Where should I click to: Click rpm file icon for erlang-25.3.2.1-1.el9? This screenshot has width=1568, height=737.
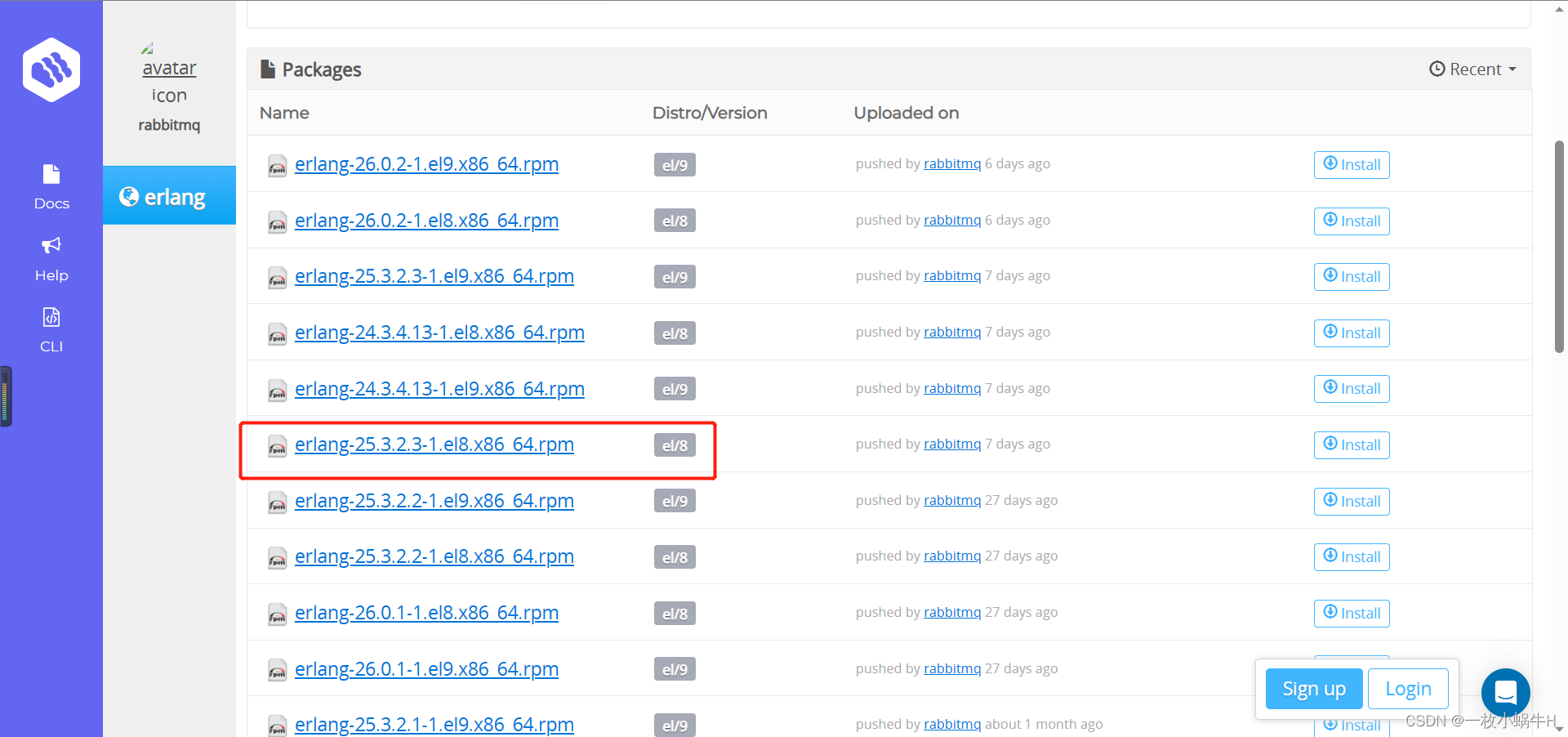pos(278,726)
